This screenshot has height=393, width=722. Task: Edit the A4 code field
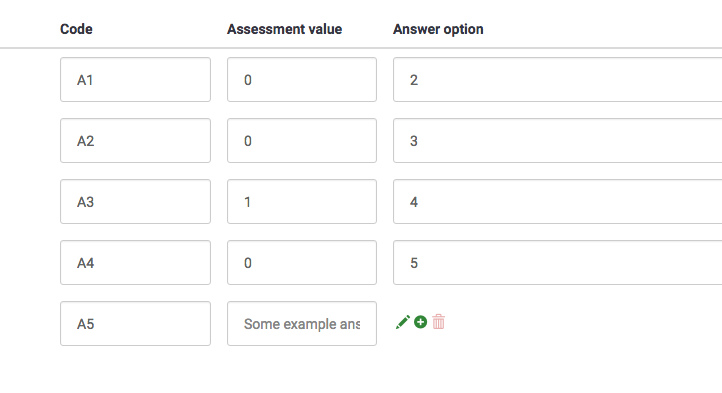[135, 263]
